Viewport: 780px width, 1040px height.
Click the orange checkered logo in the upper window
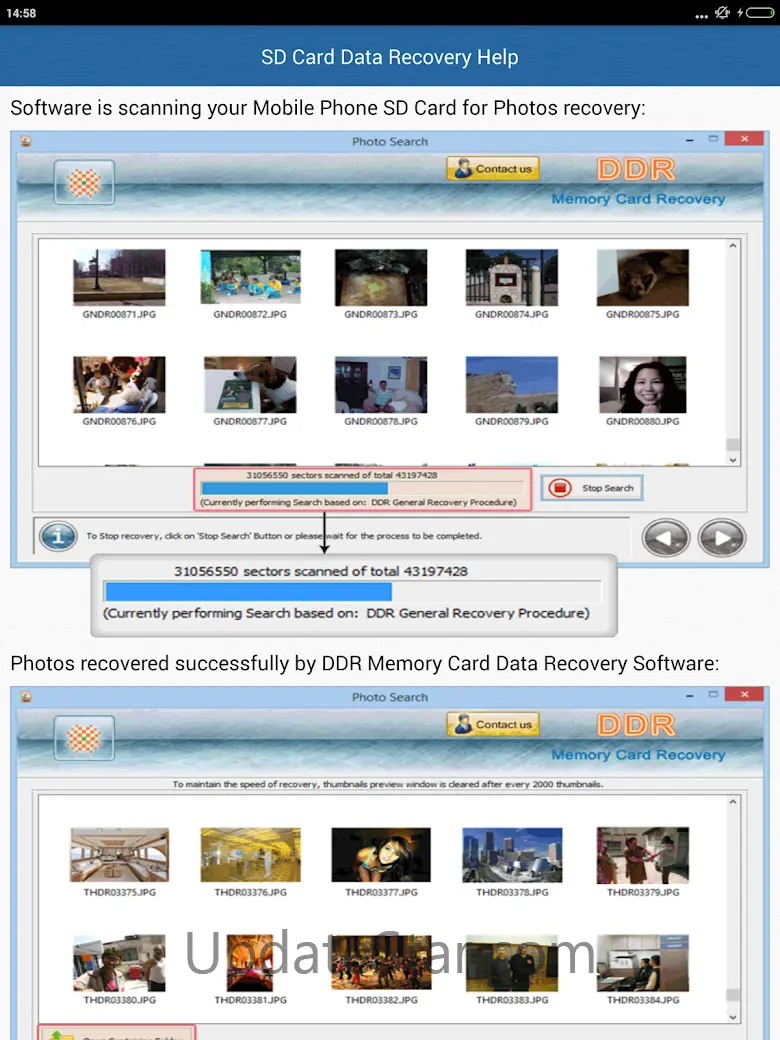(x=84, y=182)
